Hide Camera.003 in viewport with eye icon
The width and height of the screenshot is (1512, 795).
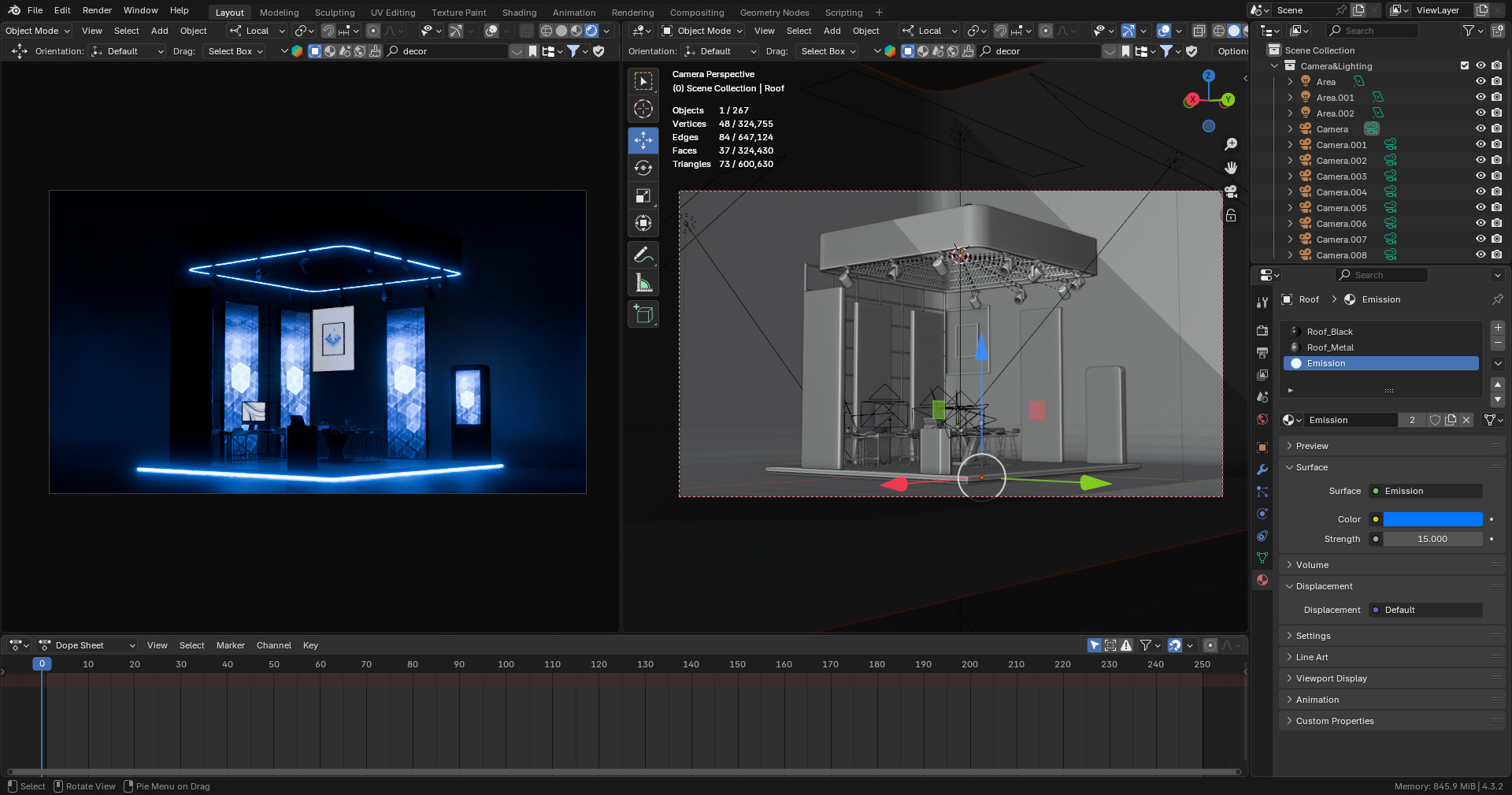pyautogui.click(x=1480, y=176)
